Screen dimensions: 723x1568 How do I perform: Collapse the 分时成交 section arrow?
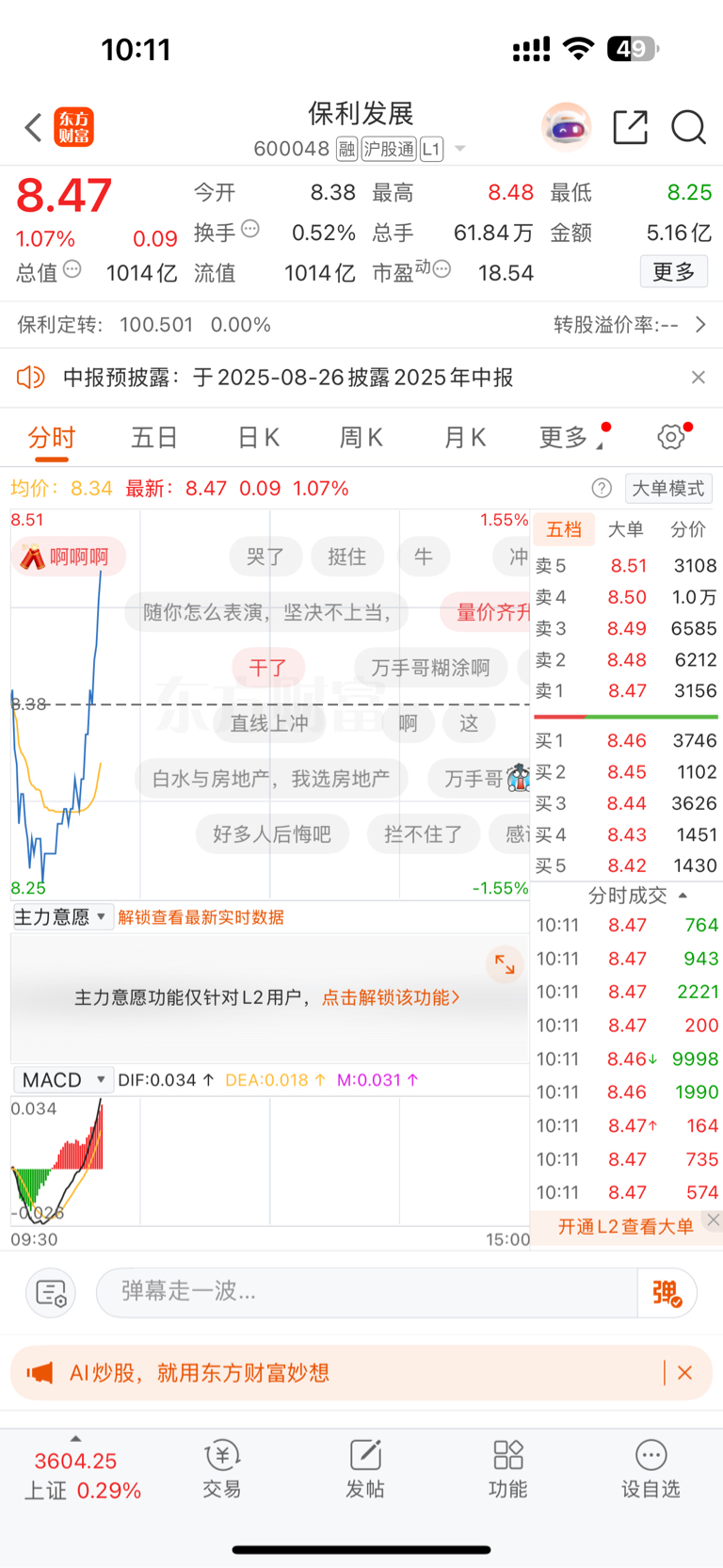point(683,896)
